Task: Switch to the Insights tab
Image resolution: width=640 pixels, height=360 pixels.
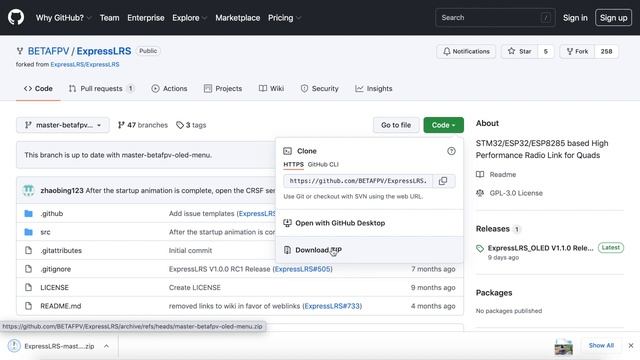Action: click(x=373, y=89)
